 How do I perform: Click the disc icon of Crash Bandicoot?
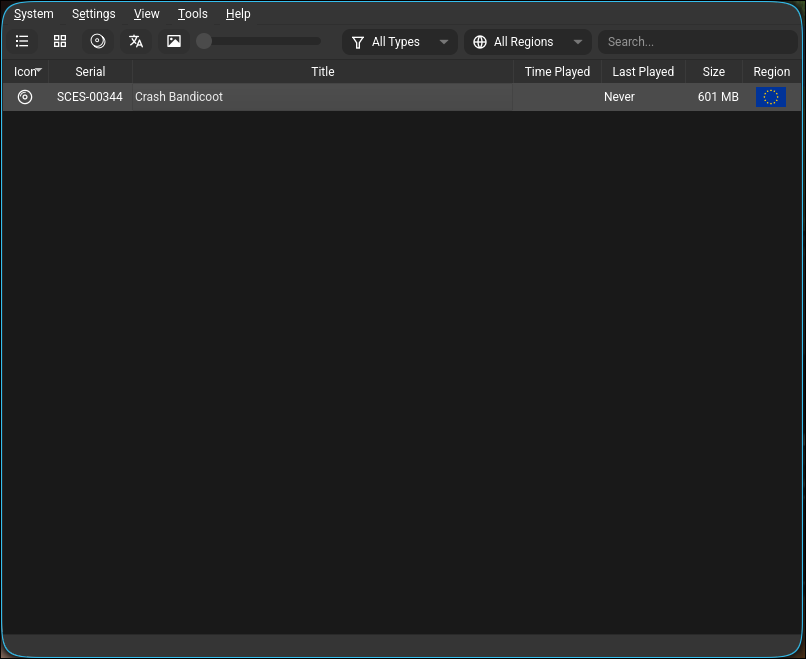click(x=25, y=97)
